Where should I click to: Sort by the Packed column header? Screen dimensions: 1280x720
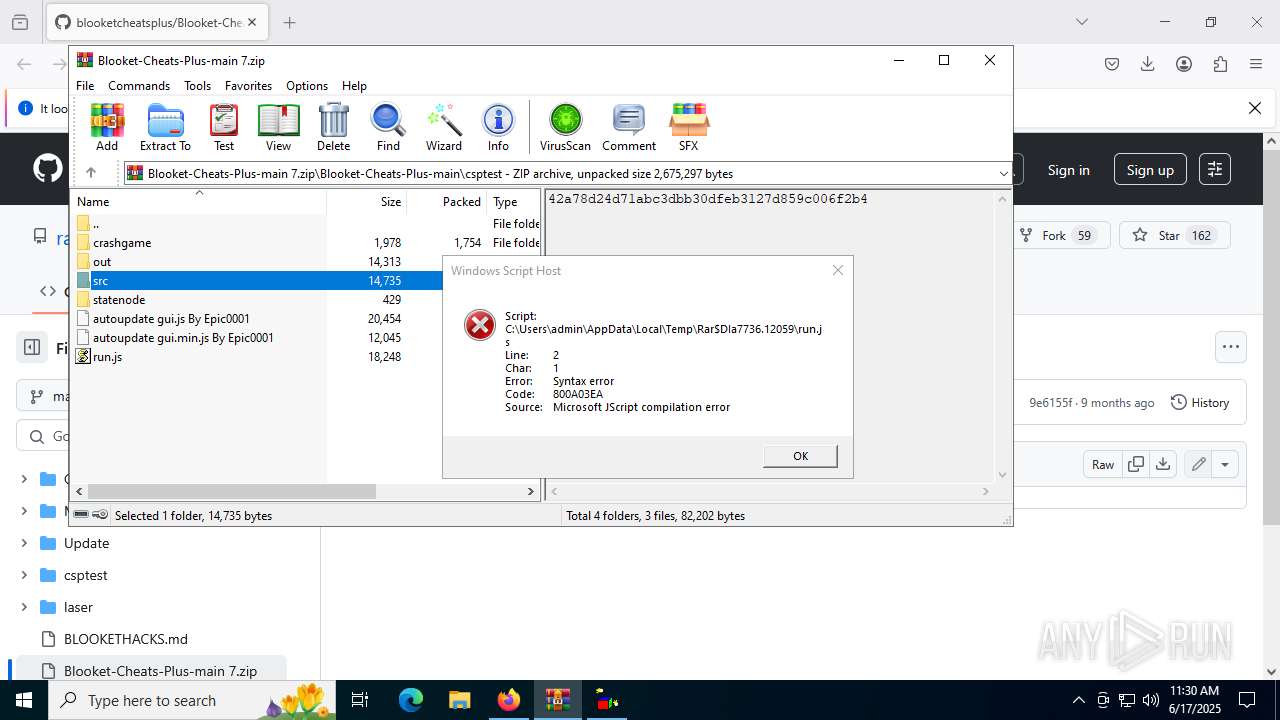click(x=447, y=201)
